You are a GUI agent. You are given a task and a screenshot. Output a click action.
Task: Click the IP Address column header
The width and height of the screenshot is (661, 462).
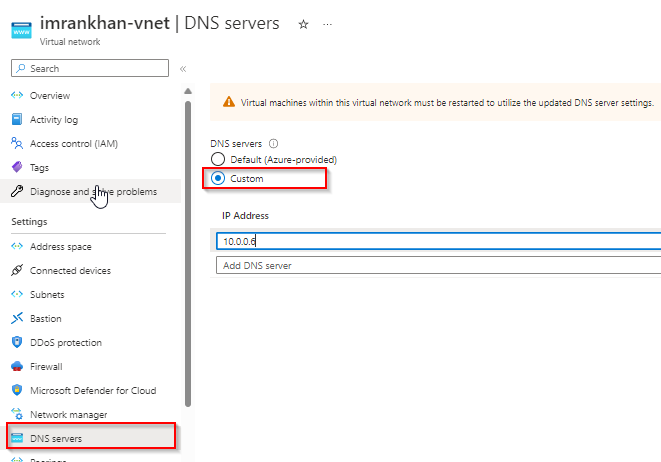tap(245, 216)
